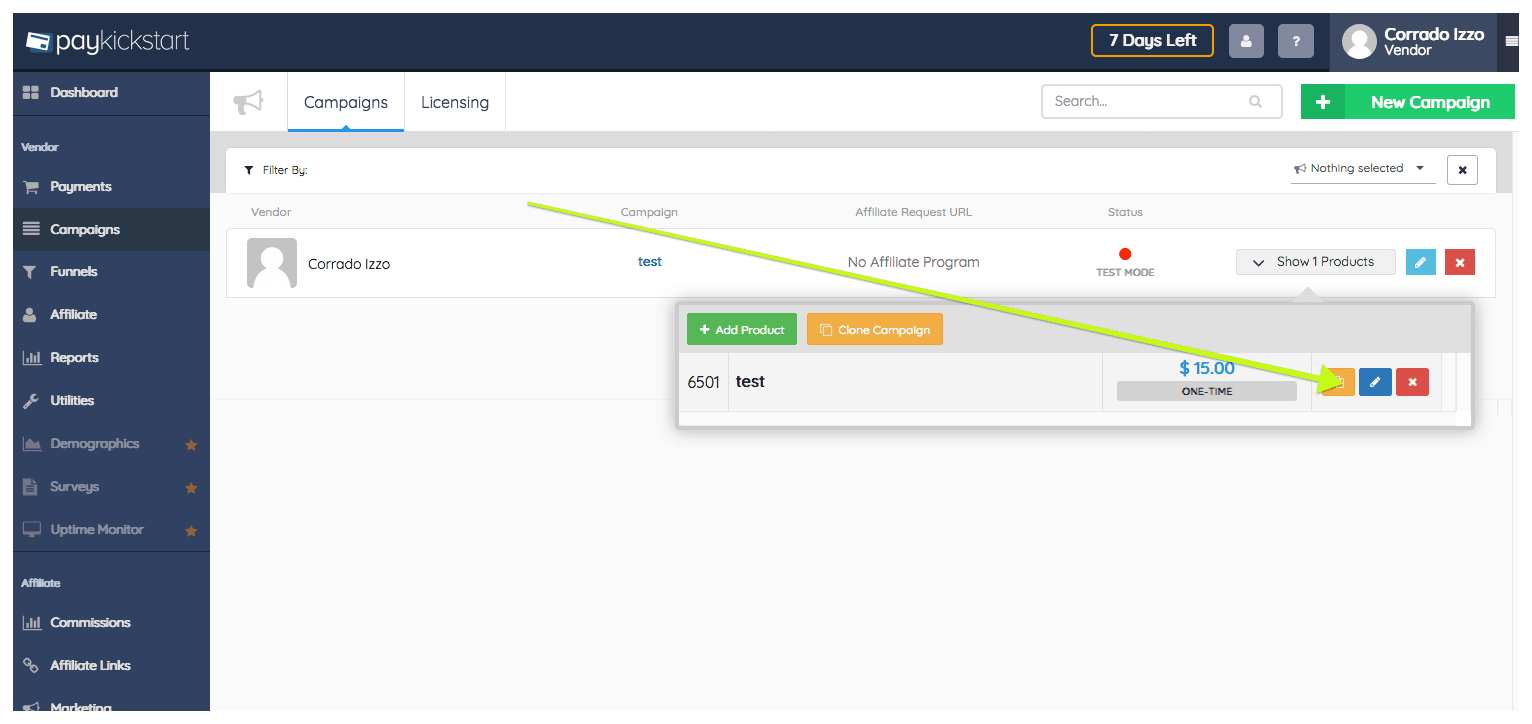Open the user profile icon in header

click(1246, 41)
